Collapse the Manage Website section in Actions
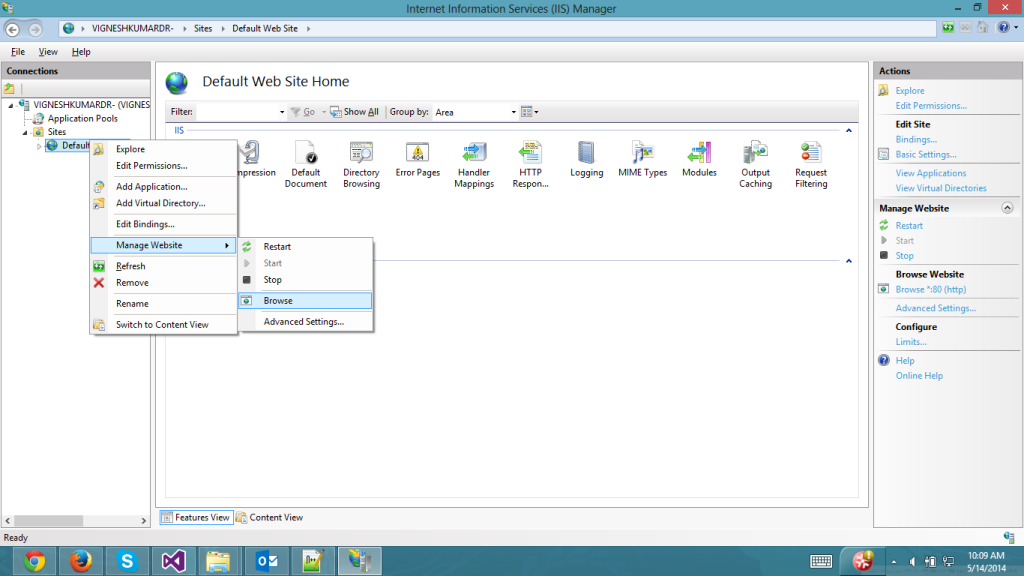This screenshot has height=576, width=1024. 1007,208
